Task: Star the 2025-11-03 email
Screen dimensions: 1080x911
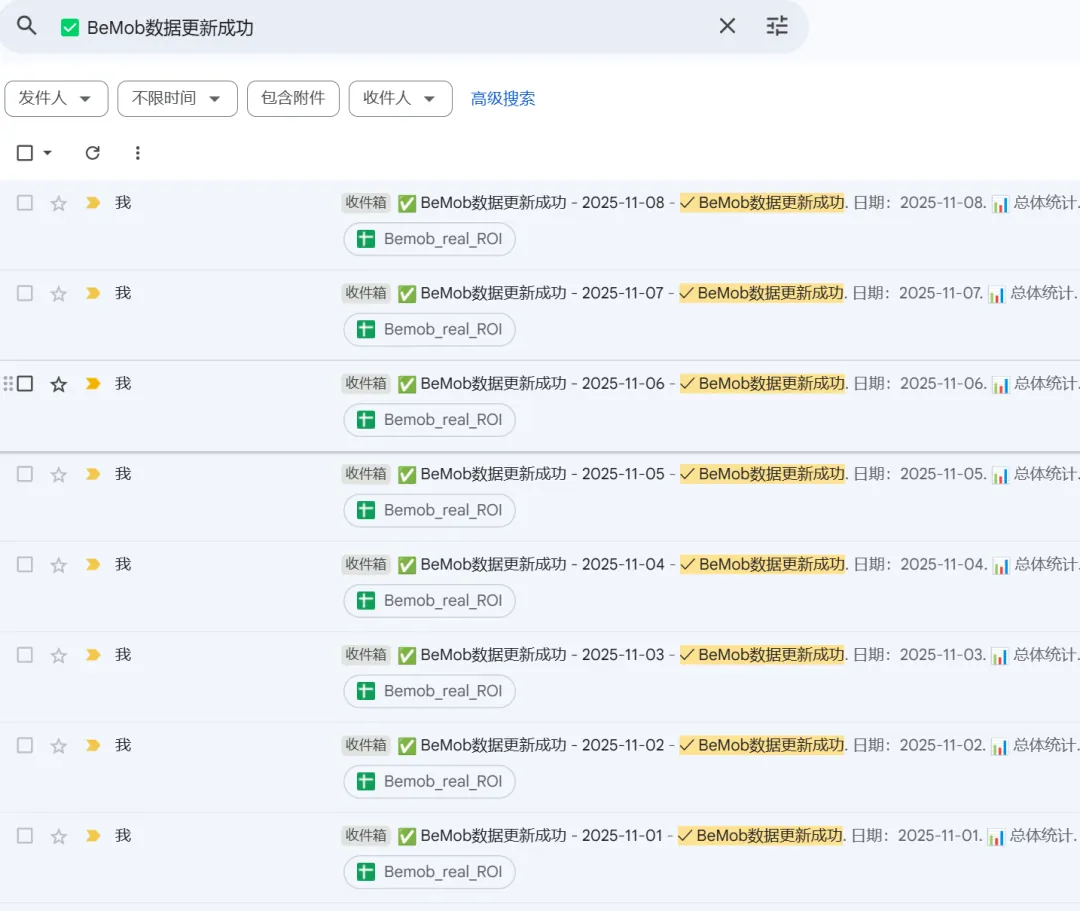Action: pyautogui.click(x=59, y=656)
